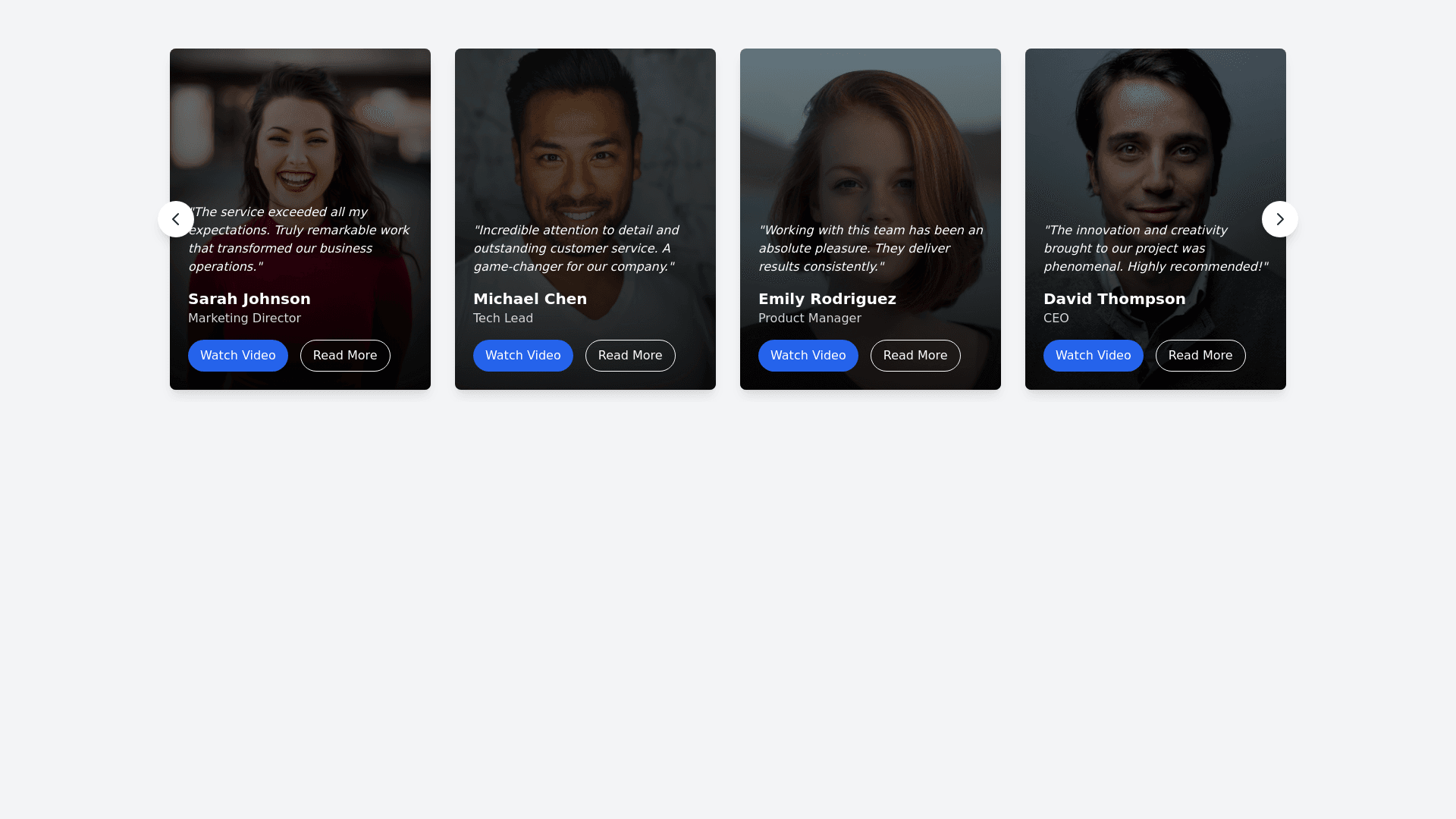
Task: Click the quote about attention to detail
Action: coord(576,248)
